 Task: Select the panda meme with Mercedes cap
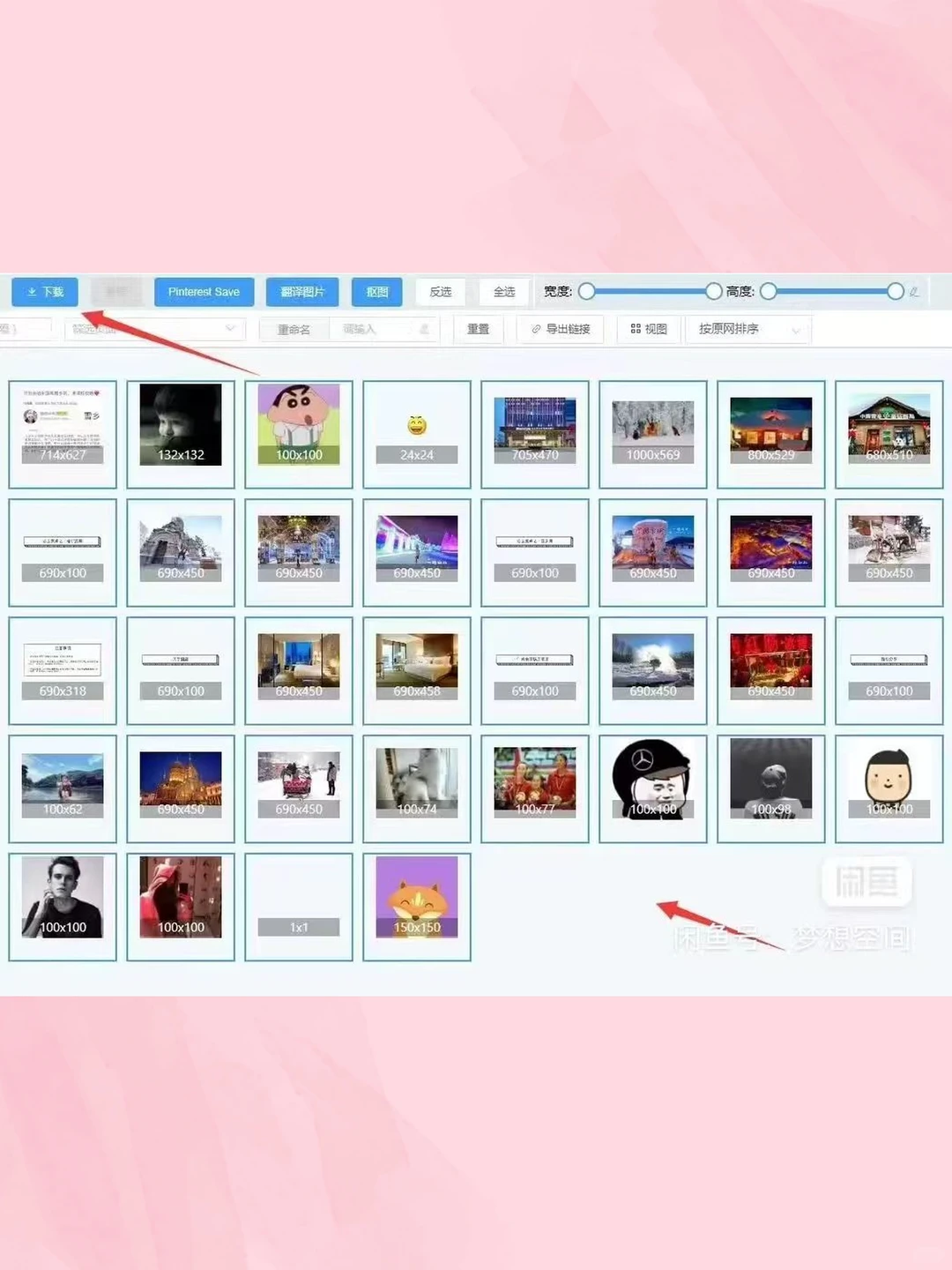pos(653,788)
